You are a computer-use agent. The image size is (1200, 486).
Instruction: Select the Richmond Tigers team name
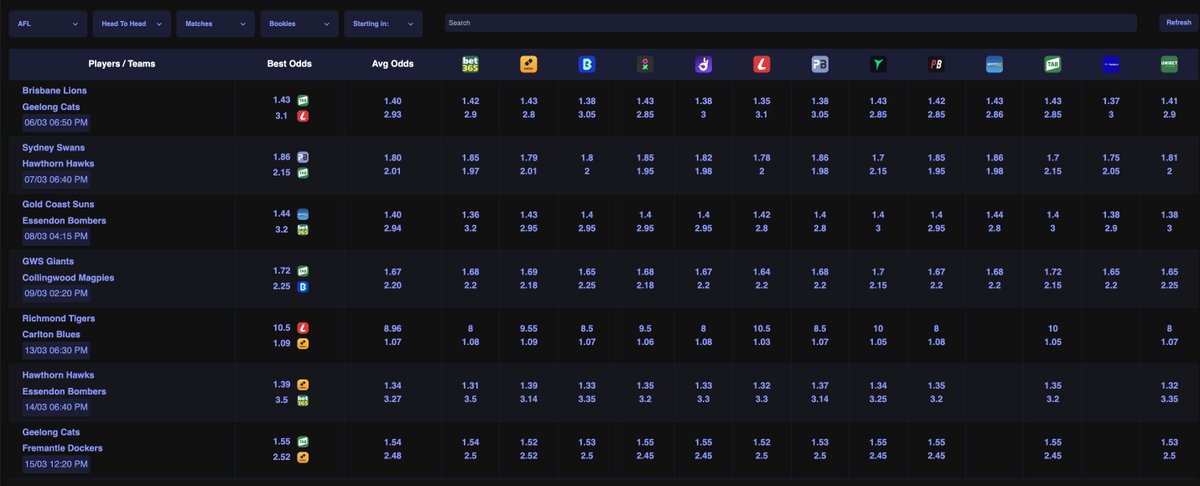coord(59,318)
